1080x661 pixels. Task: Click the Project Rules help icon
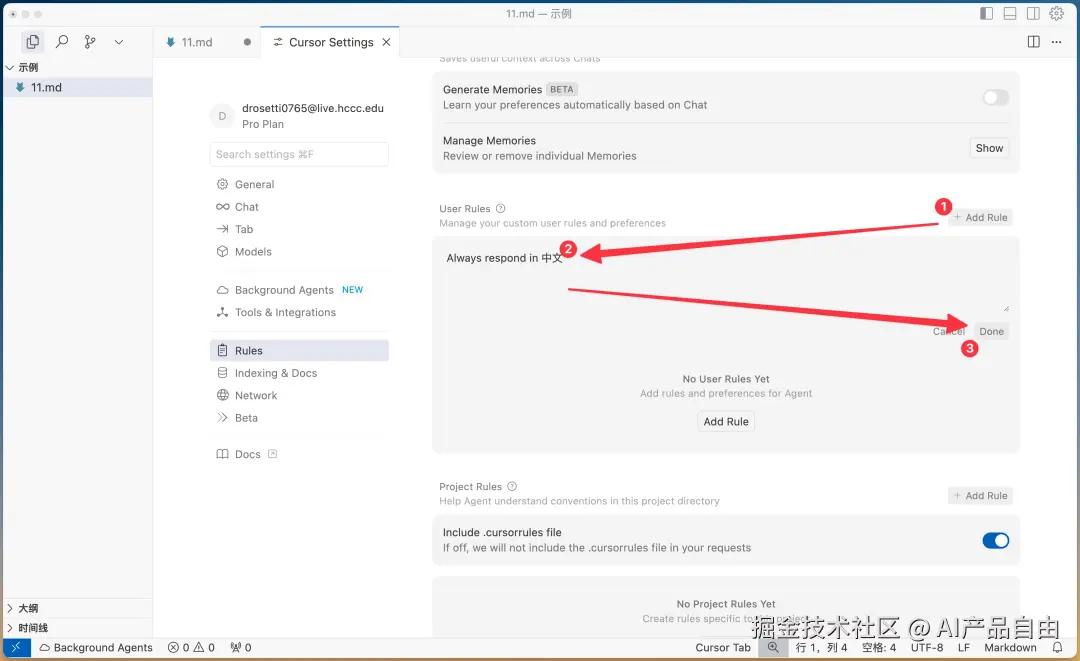[x=512, y=486]
